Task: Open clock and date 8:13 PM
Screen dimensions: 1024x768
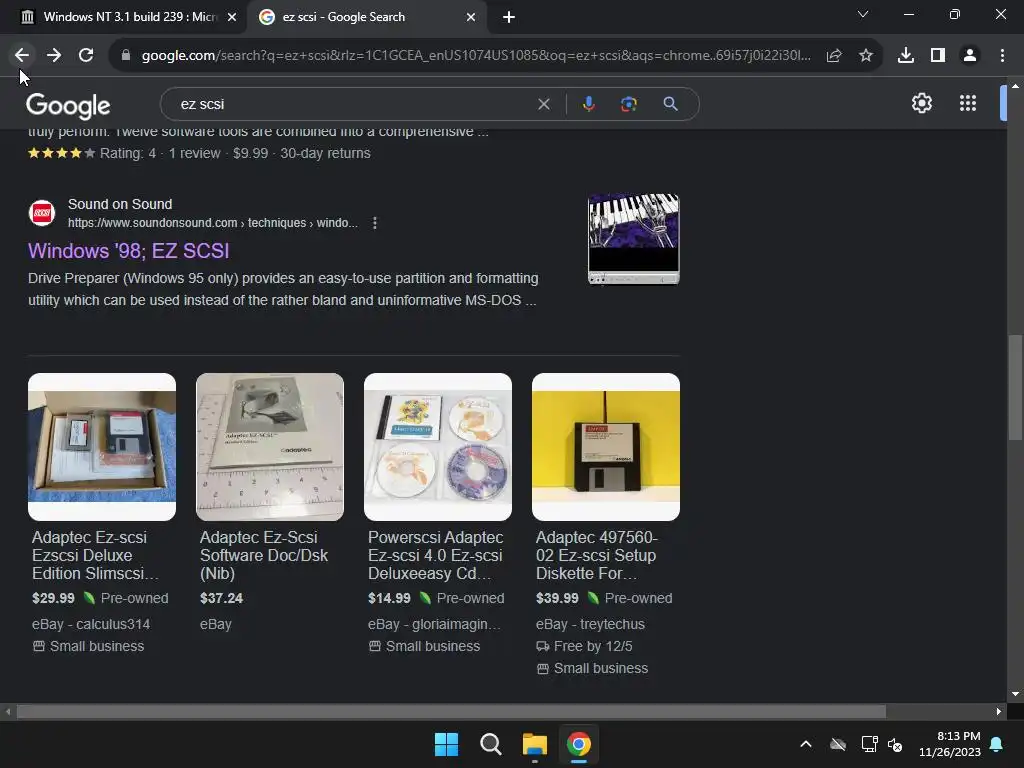Action: tap(950, 744)
